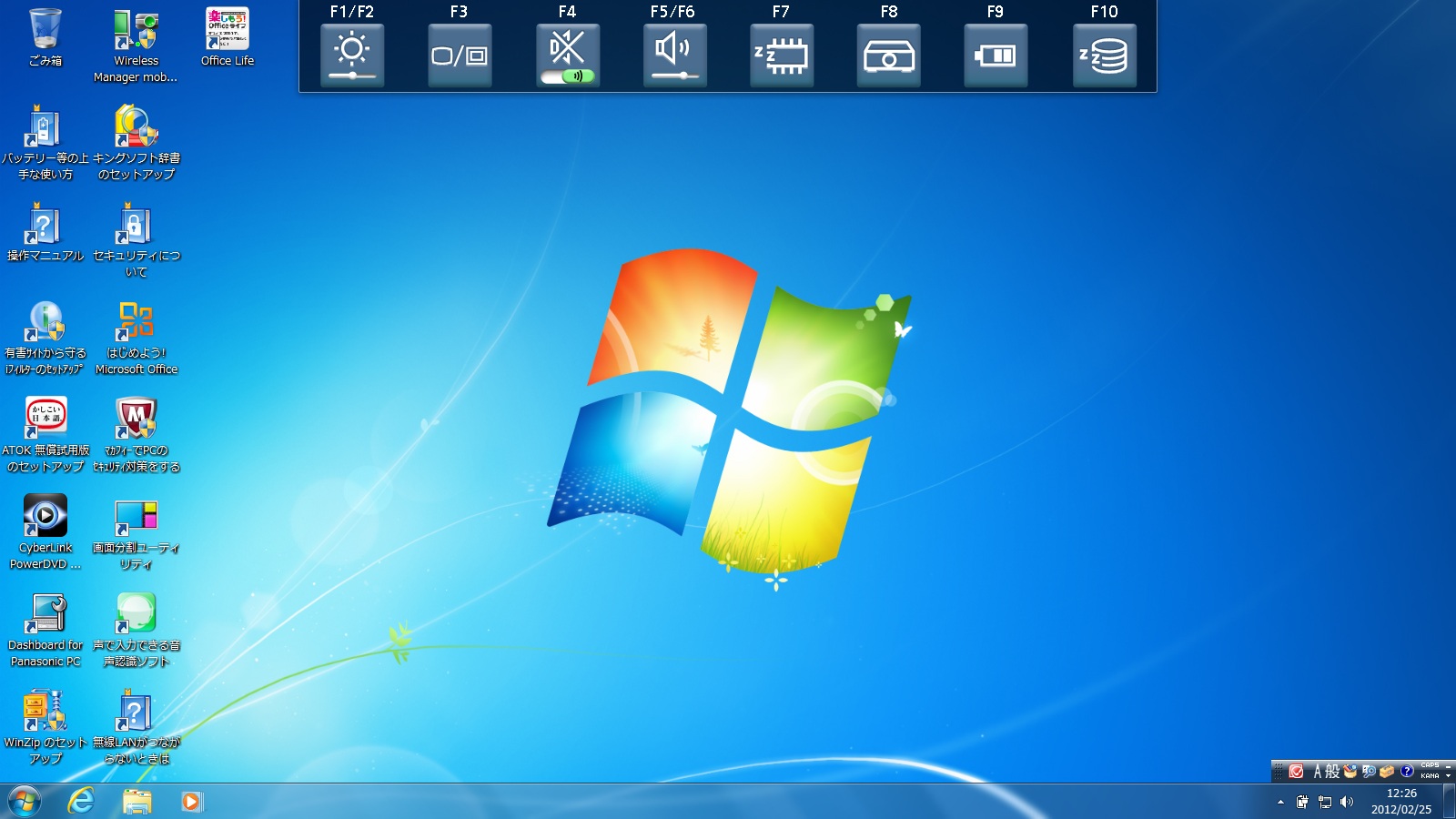Open the Recycle Bin (ごみ箱) icon
This screenshot has height=819, width=1456.
tap(45, 38)
